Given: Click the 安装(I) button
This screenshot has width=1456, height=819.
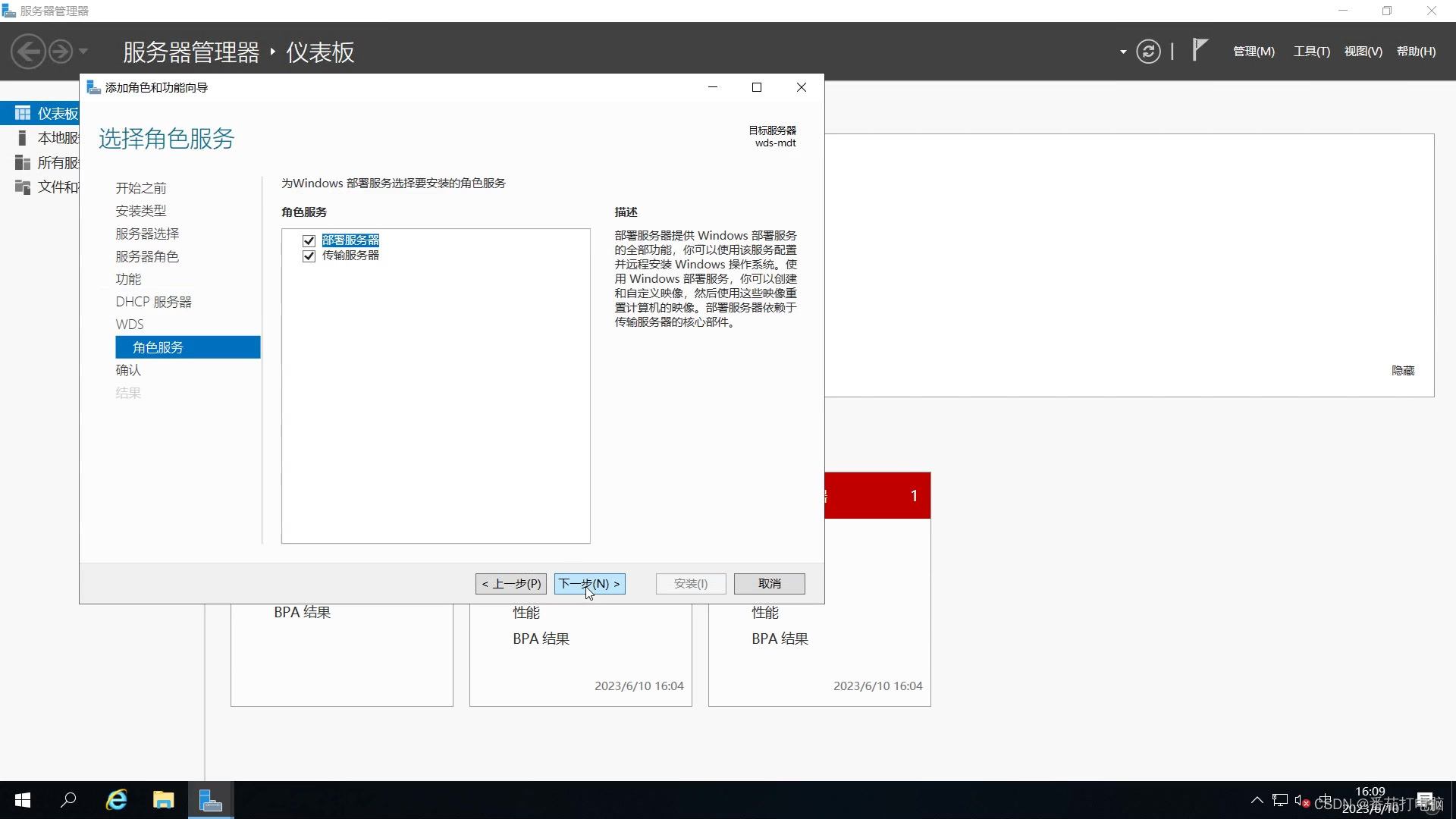Looking at the screenshot, I should [x=691, y=583].
